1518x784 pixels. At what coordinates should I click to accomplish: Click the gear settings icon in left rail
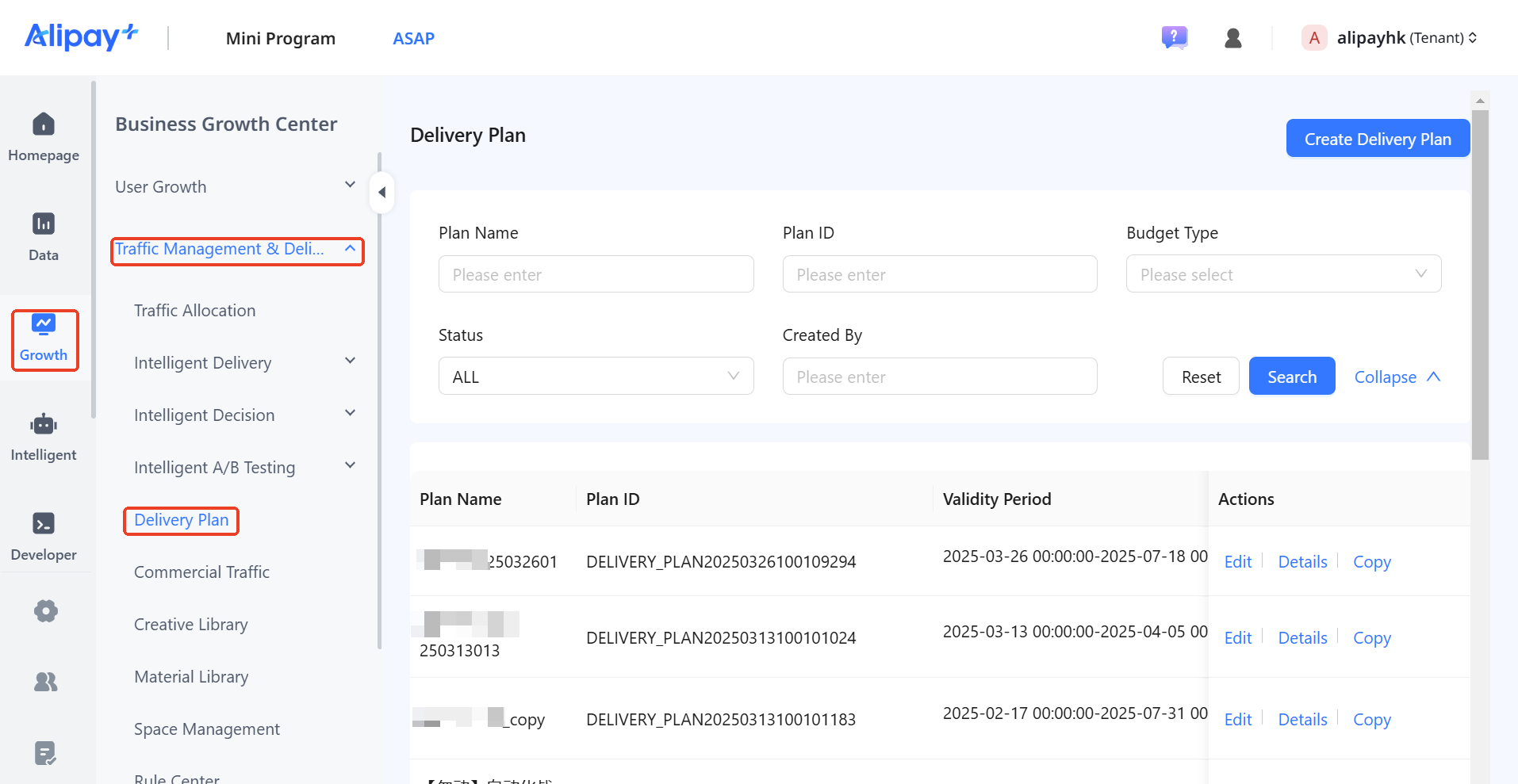pyautogui.click(x=45, y=611)
